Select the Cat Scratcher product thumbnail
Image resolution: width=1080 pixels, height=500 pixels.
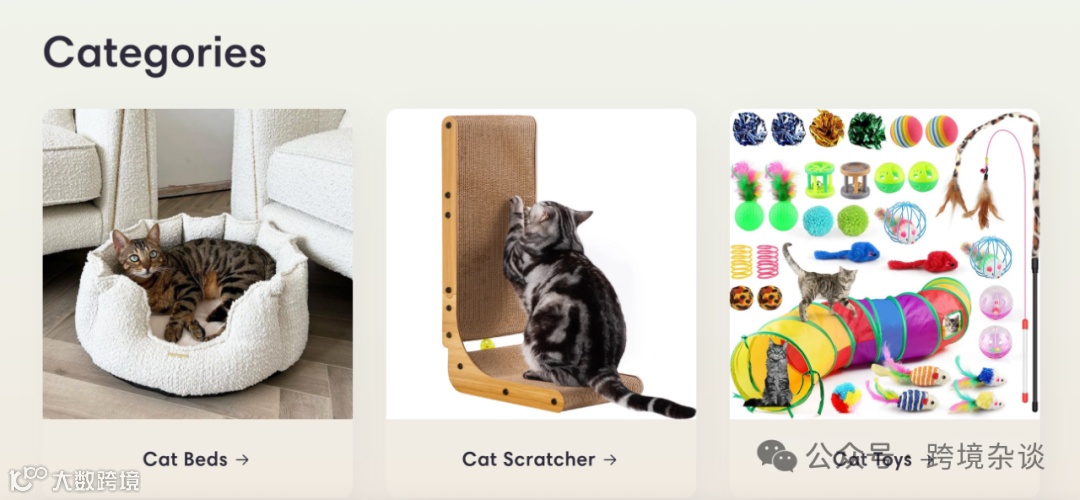pos(541,264)
